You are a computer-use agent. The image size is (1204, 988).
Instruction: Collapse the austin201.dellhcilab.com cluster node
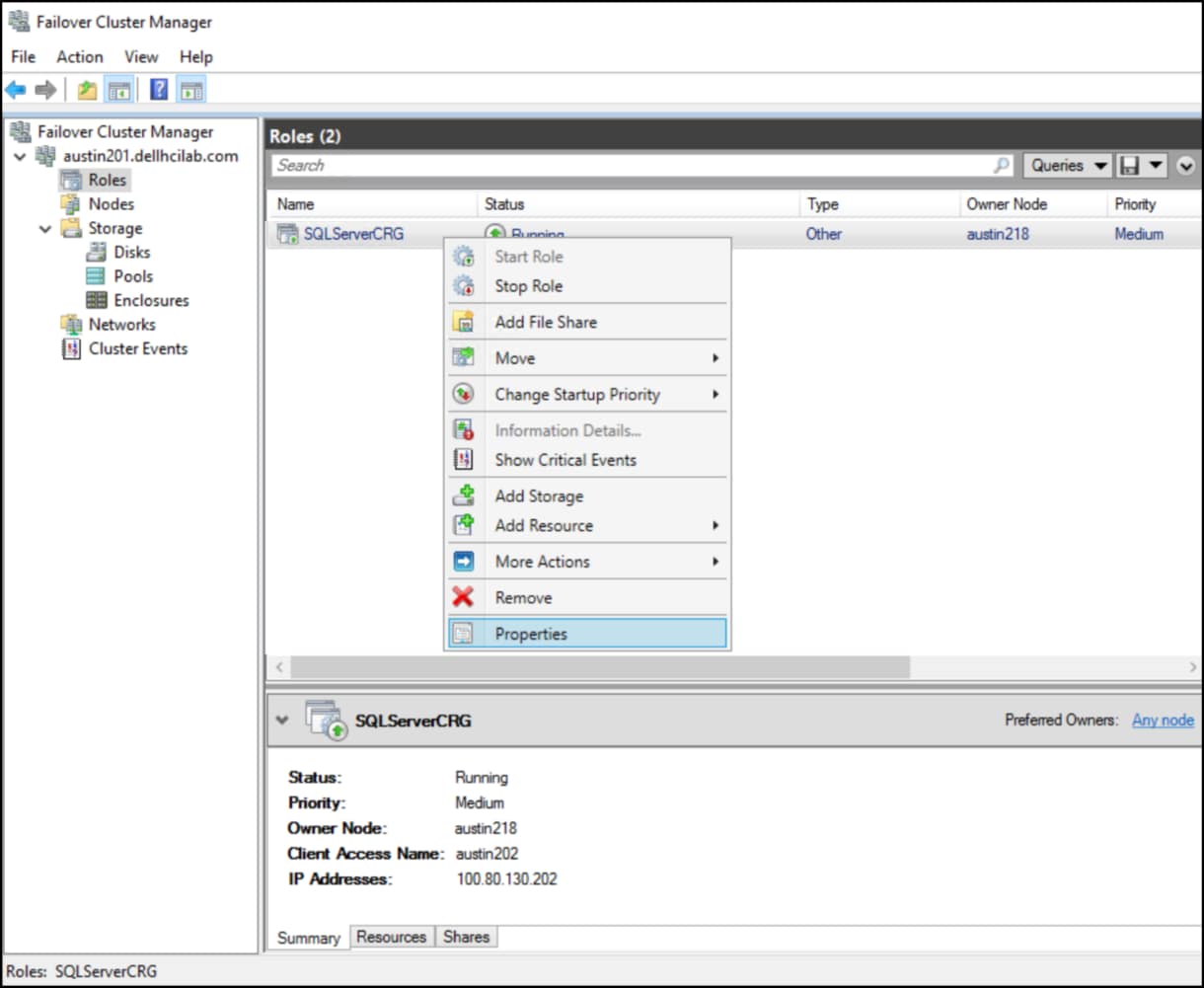click(20, 156)
